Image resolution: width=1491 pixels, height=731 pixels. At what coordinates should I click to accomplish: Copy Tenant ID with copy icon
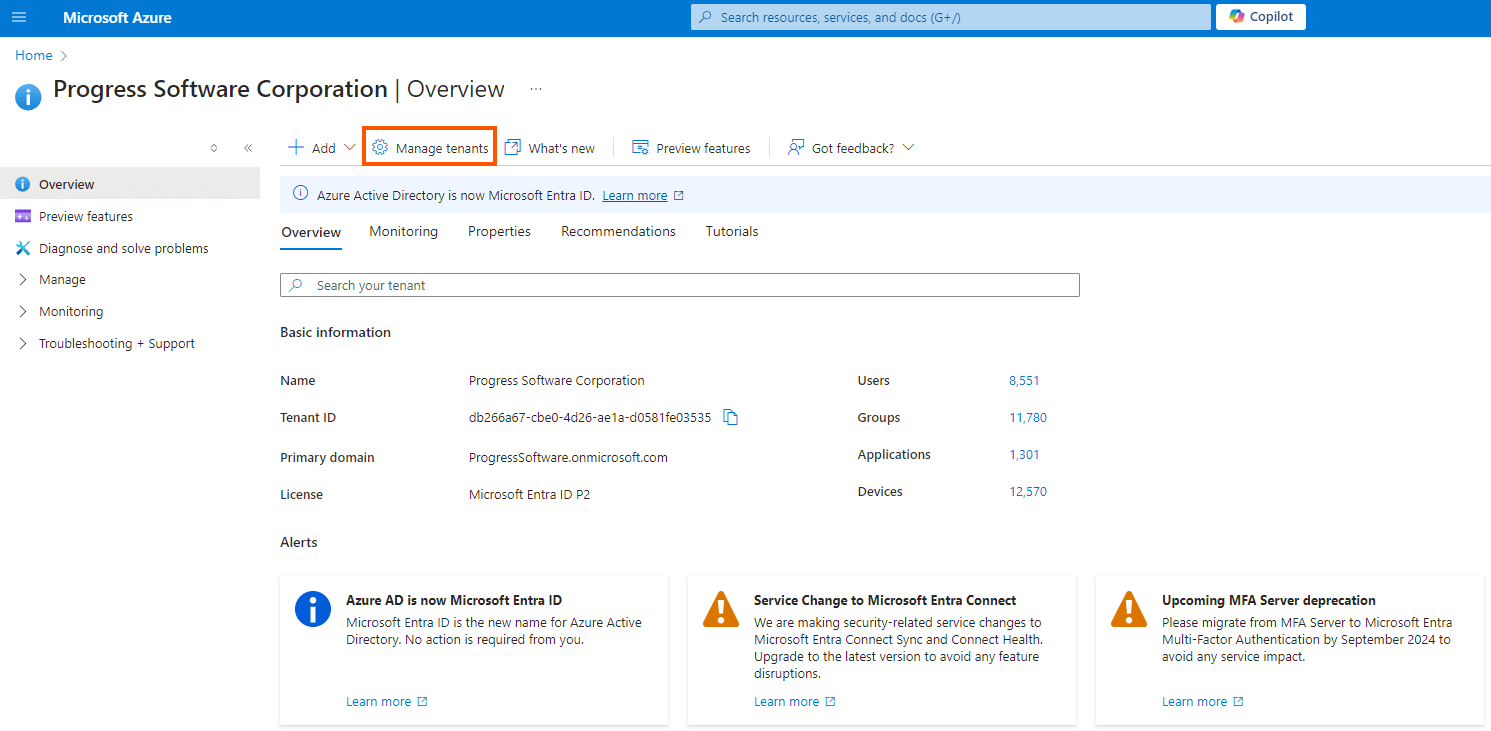(730, 417)
